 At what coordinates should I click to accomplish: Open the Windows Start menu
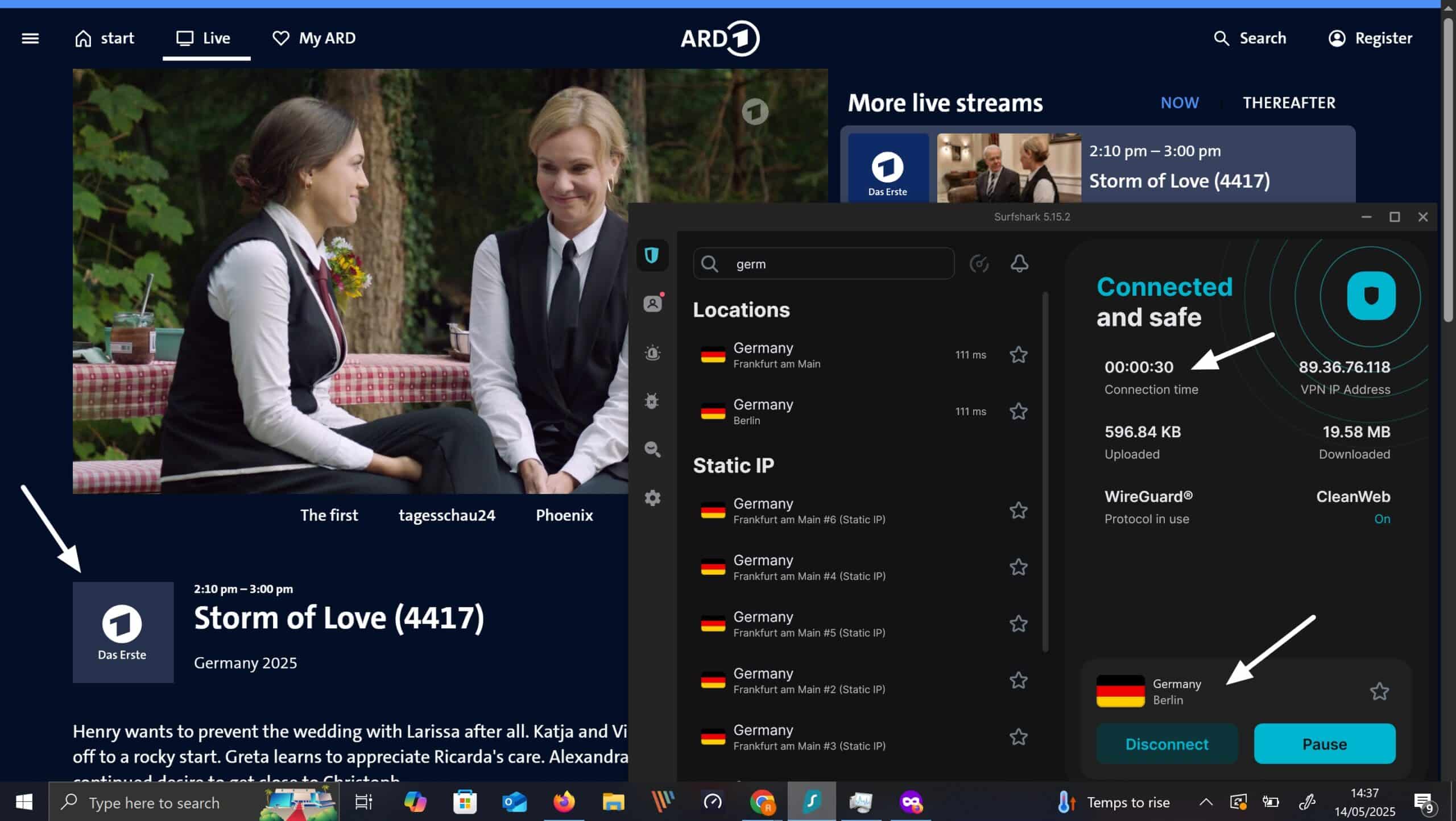pyautogui.click(x=24, y=802)
